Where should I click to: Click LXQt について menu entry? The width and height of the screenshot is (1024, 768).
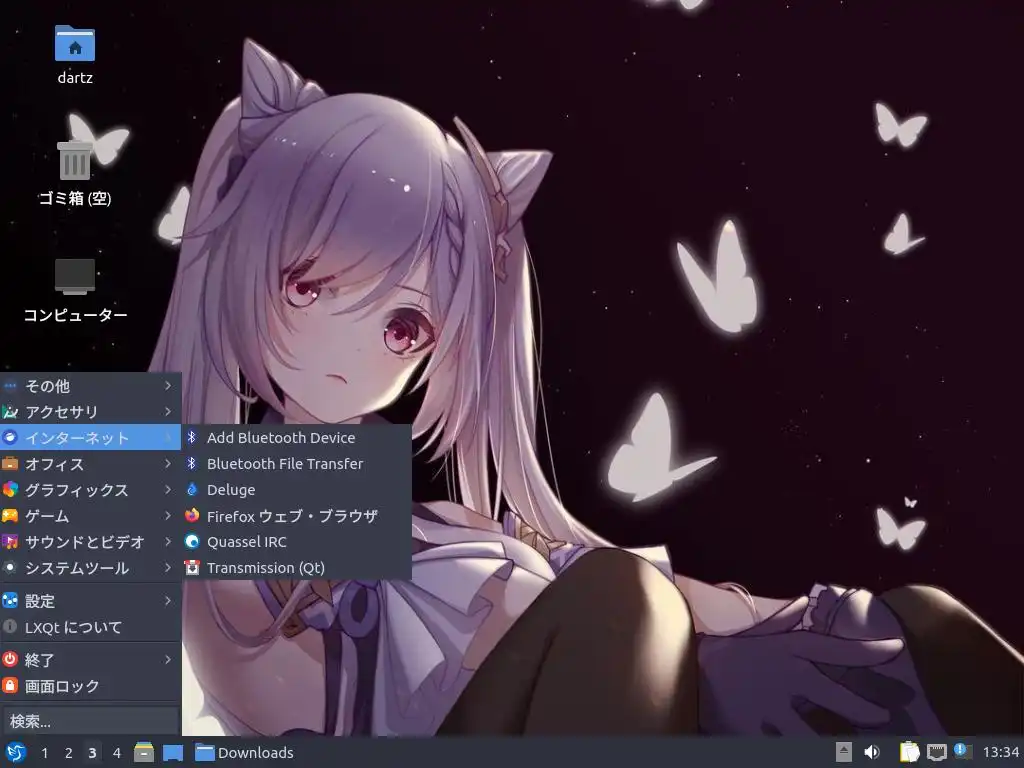90,627
